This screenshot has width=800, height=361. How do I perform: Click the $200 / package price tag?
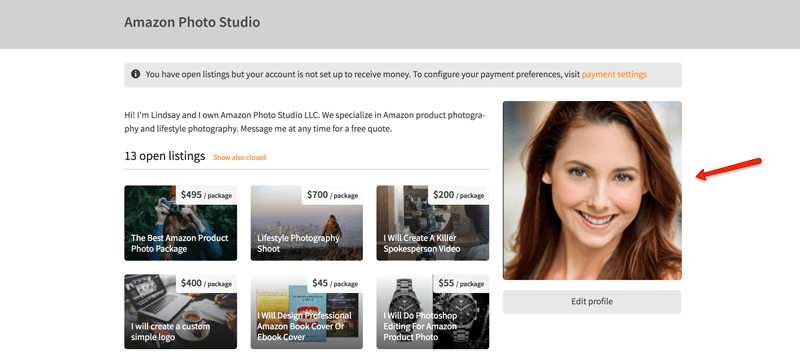[x=458, y=195]
